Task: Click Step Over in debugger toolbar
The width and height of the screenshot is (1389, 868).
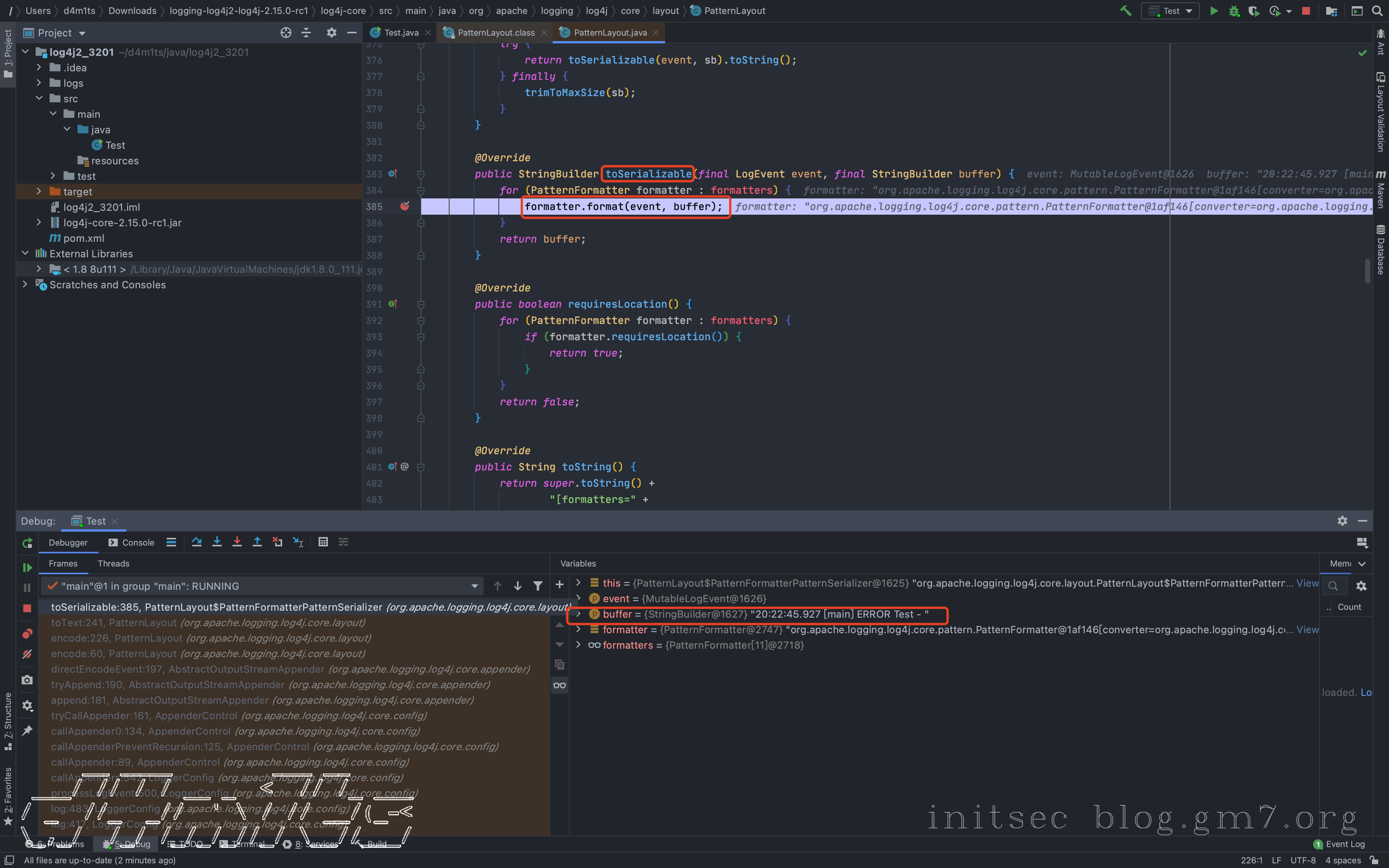Action: 197,542
